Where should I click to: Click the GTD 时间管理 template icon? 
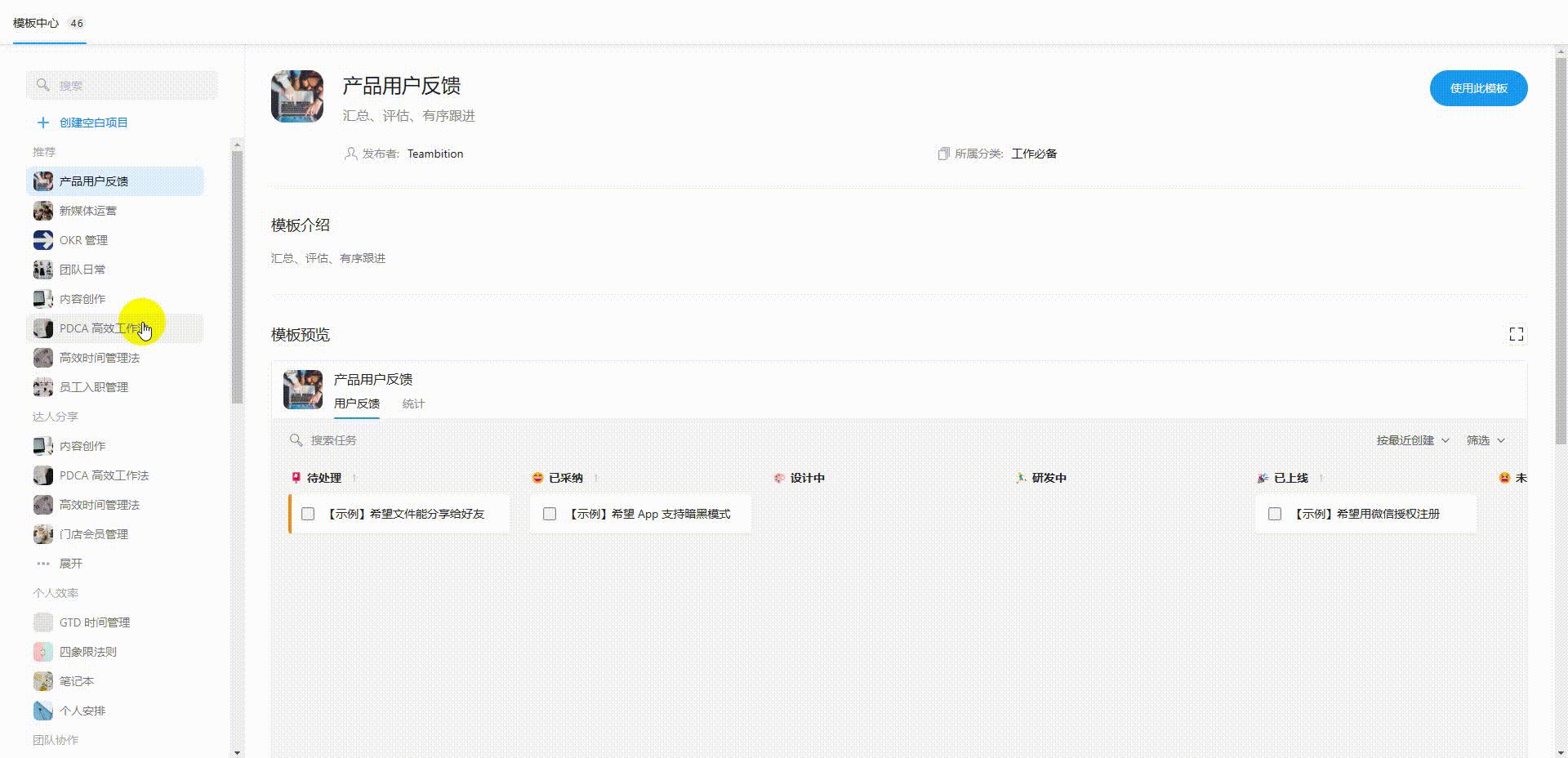[42, 622]
